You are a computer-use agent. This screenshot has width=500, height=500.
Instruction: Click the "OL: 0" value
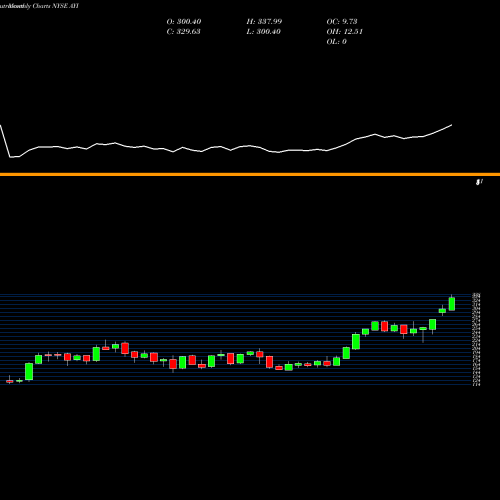[x=336, y=42]
